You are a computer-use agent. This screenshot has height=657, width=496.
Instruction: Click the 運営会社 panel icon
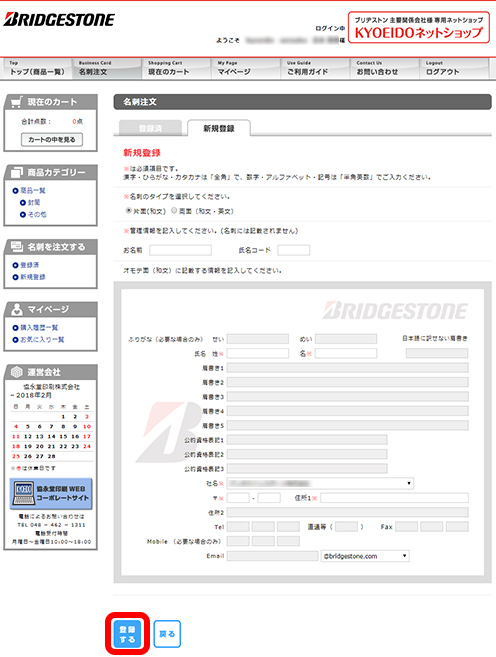tap(16, 372)
